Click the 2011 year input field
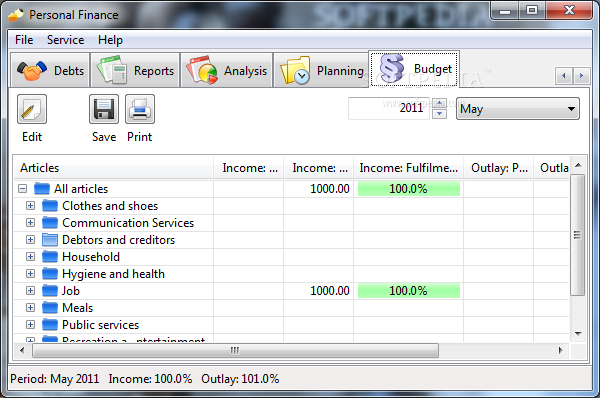 [x=390, y=108]
